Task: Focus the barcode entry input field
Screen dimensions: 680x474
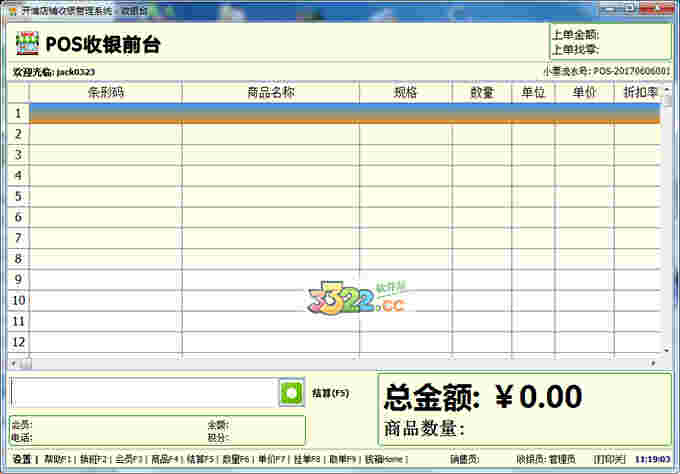Action: coord(144,393)
